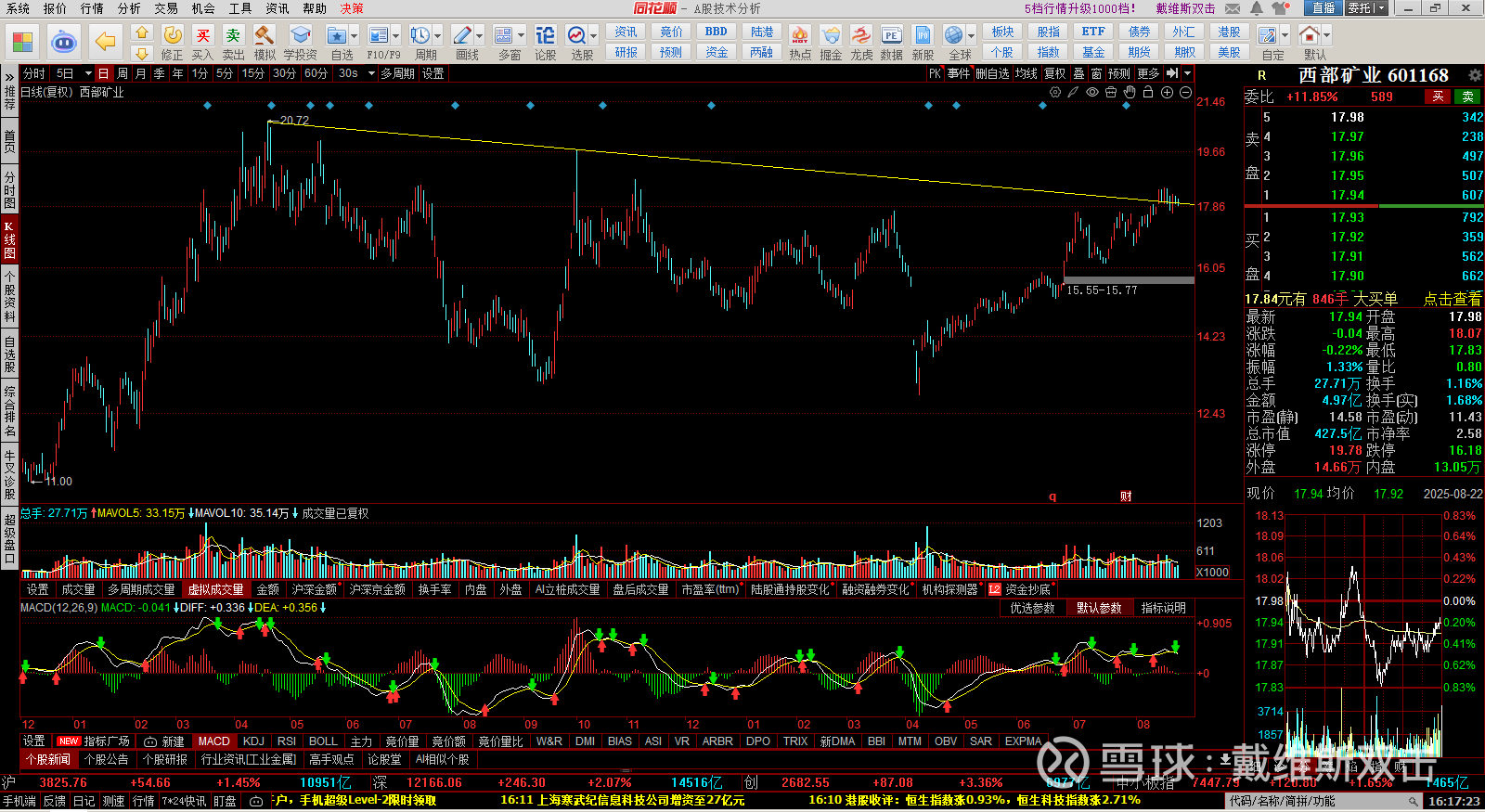1485x812 pixels.
Task: Open the 分析 menu
Action: point(129,8)
